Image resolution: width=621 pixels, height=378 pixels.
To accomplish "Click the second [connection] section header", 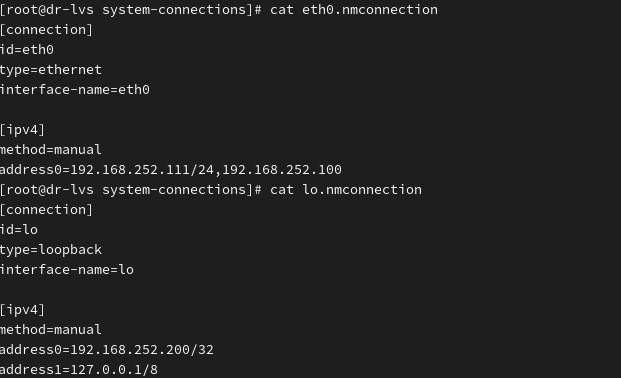I will click(46, 210).
